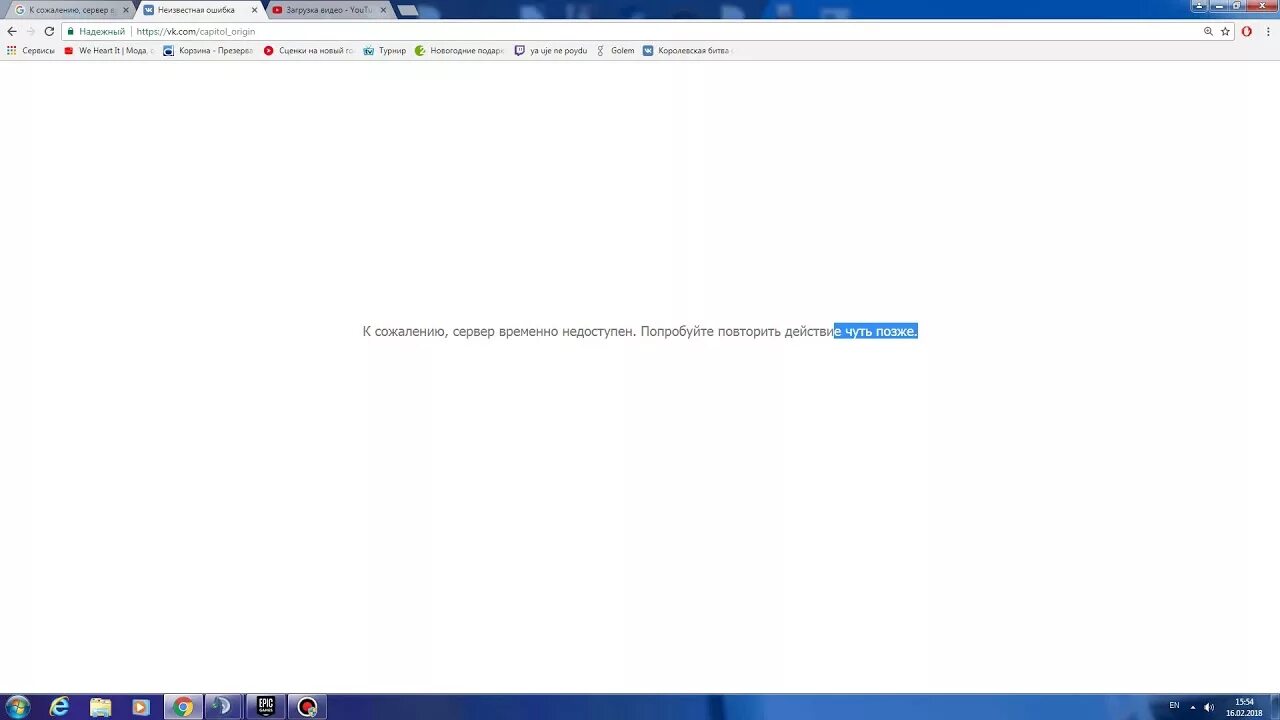Open the 'Сценки на новый го' bookmark
The width and height of the screenshot is (1280, 720).
click(308, 50)
